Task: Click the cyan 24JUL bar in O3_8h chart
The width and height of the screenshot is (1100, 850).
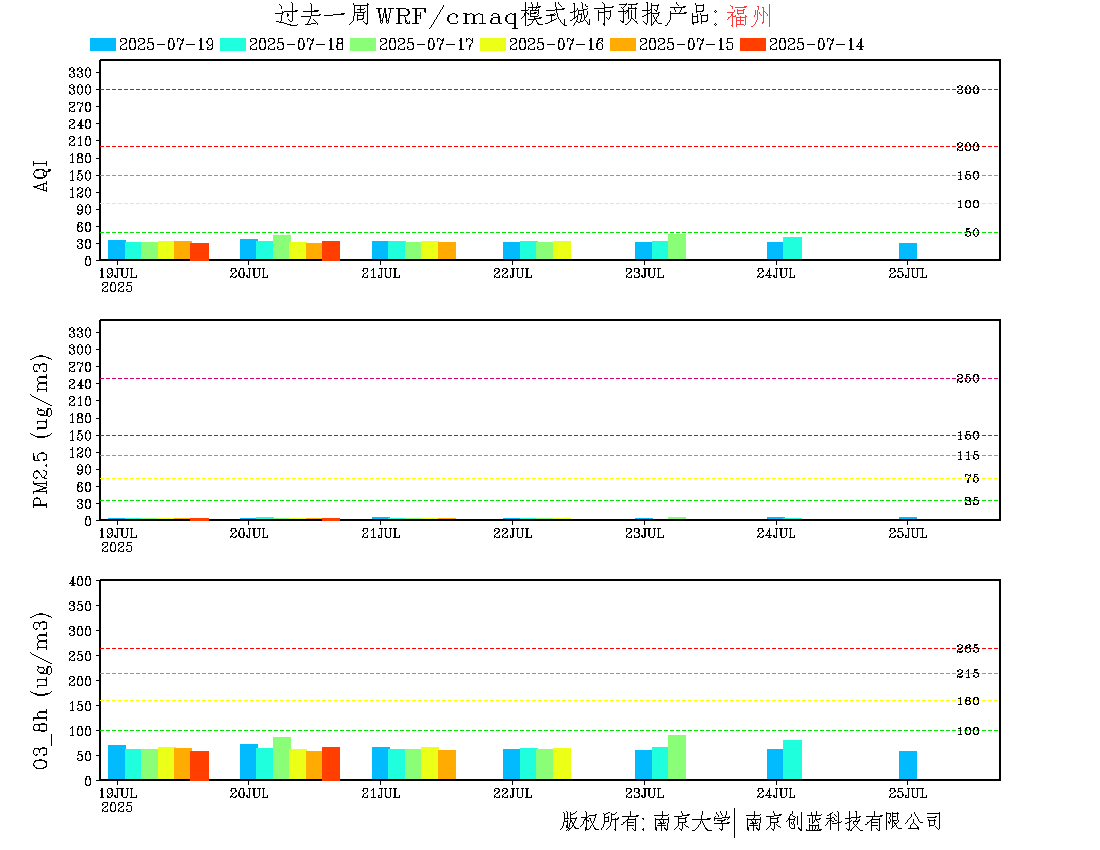Action: click(793, 760)
